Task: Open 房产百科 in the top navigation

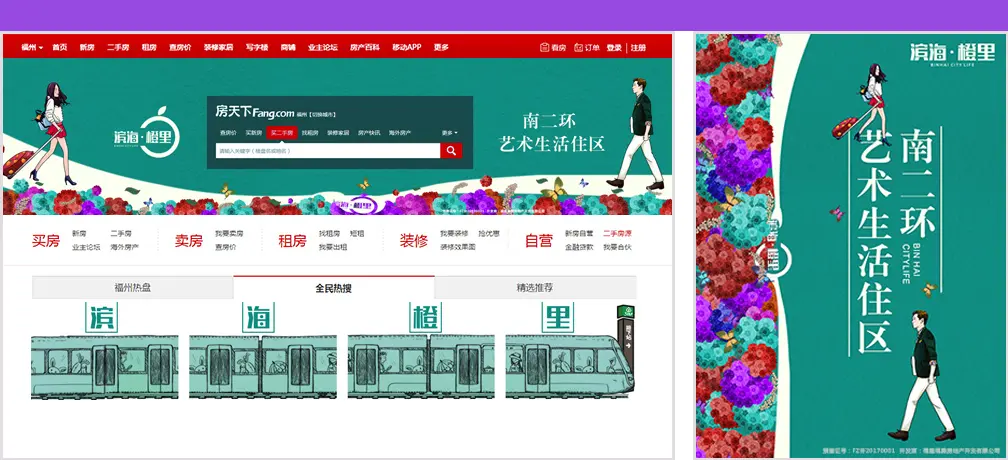Action: (x=365, y=48)
